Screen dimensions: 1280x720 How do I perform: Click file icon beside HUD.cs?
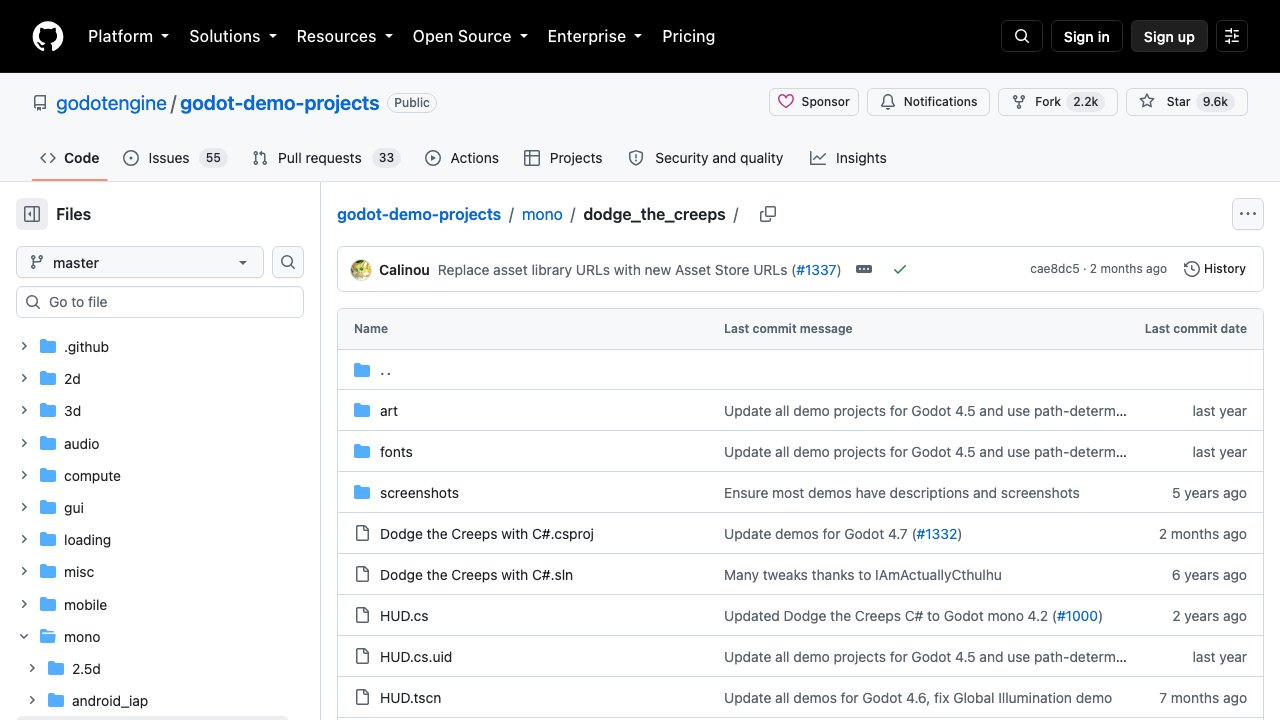362,616
